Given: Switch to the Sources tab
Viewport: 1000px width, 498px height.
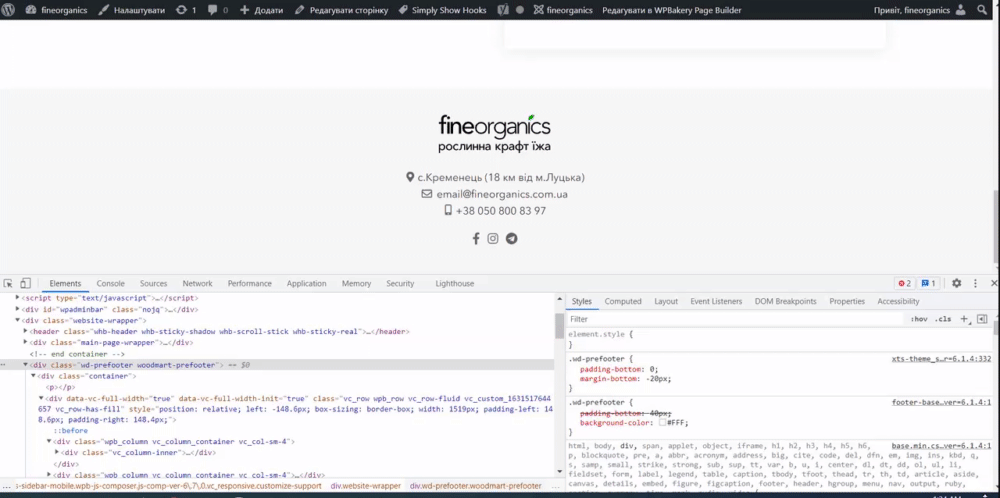Looking at the screenshot, I should [x=154, y=284].
